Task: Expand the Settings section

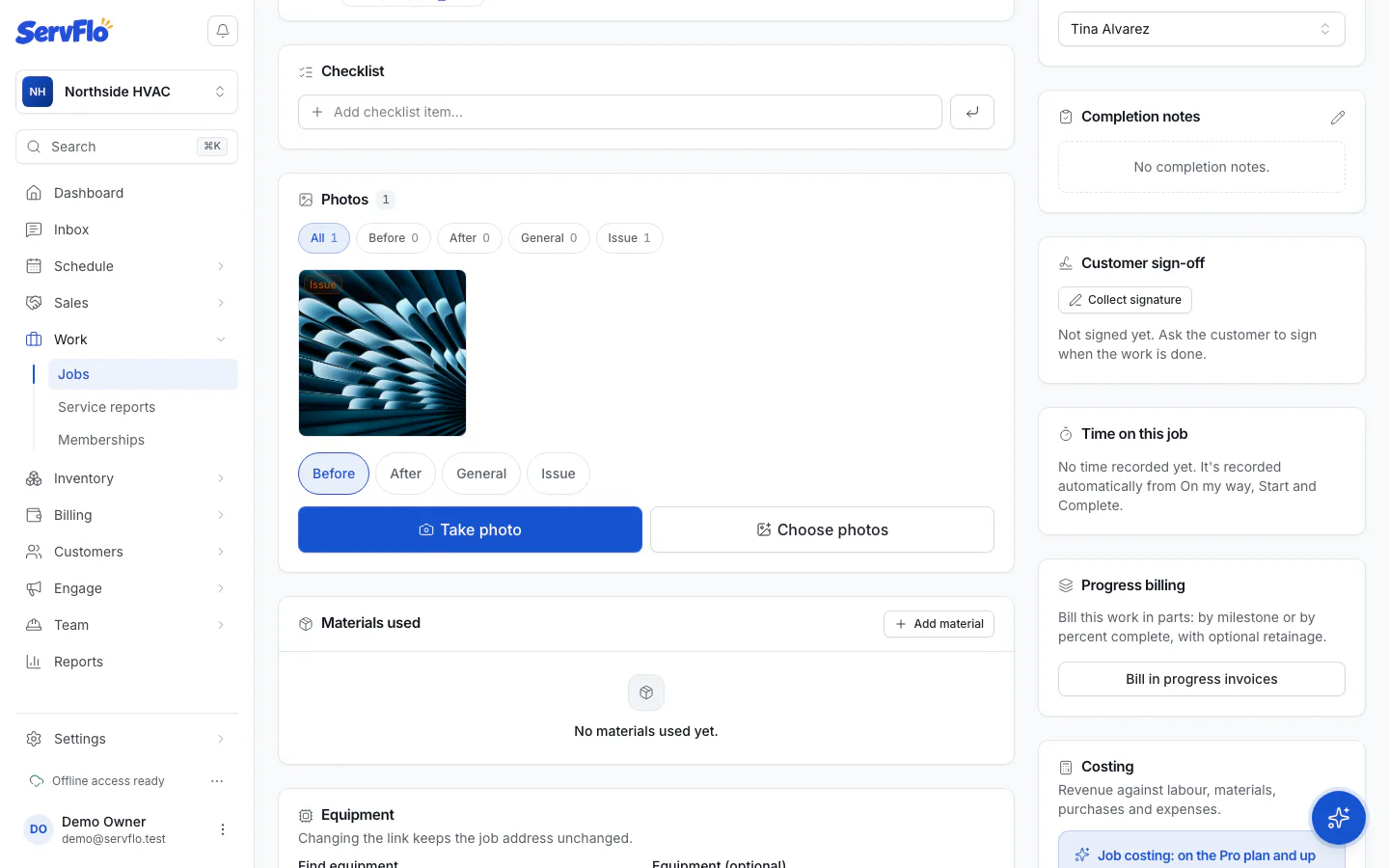Action: [x=126, y=739]
